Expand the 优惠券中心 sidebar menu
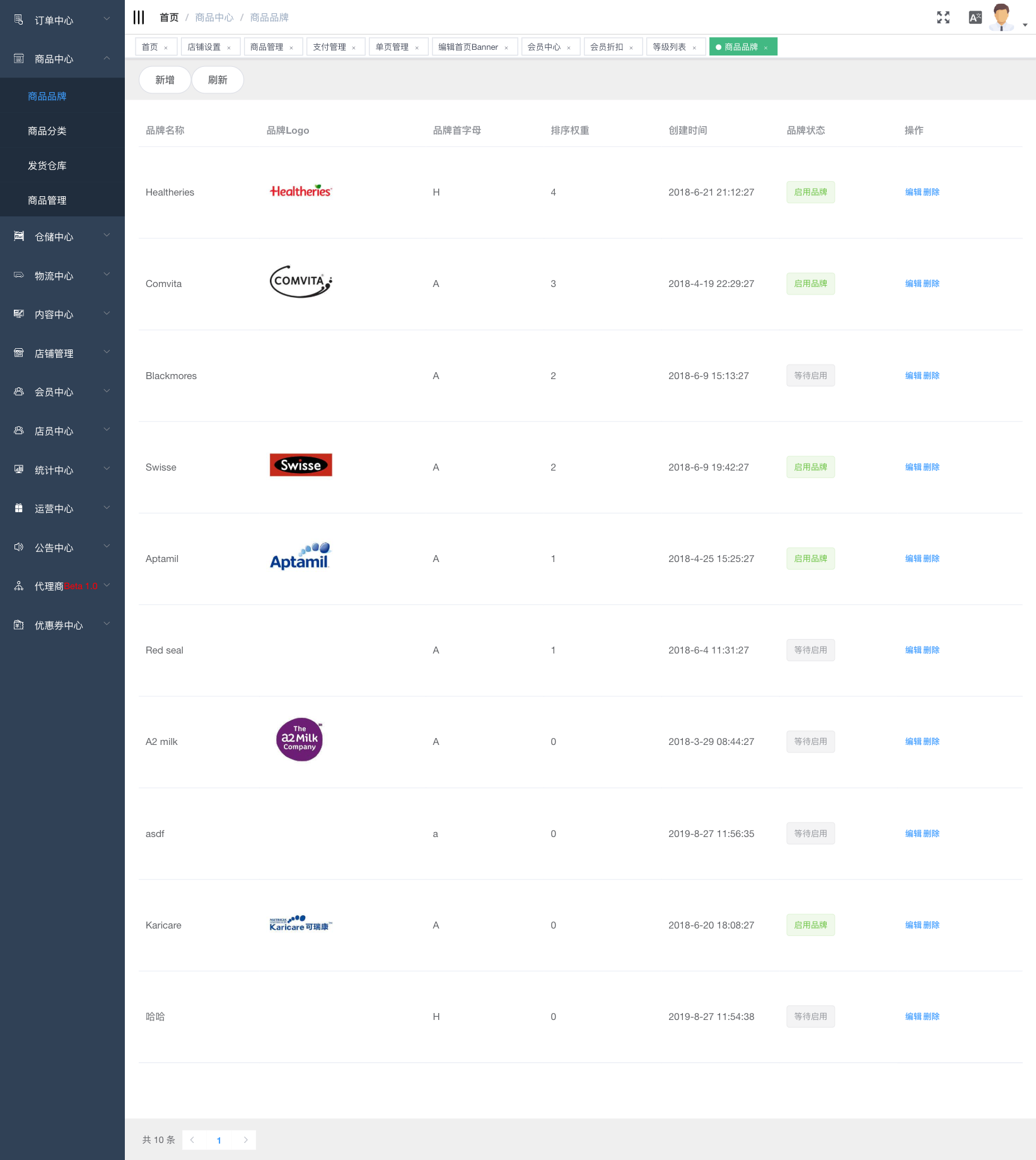 [62, 625]
